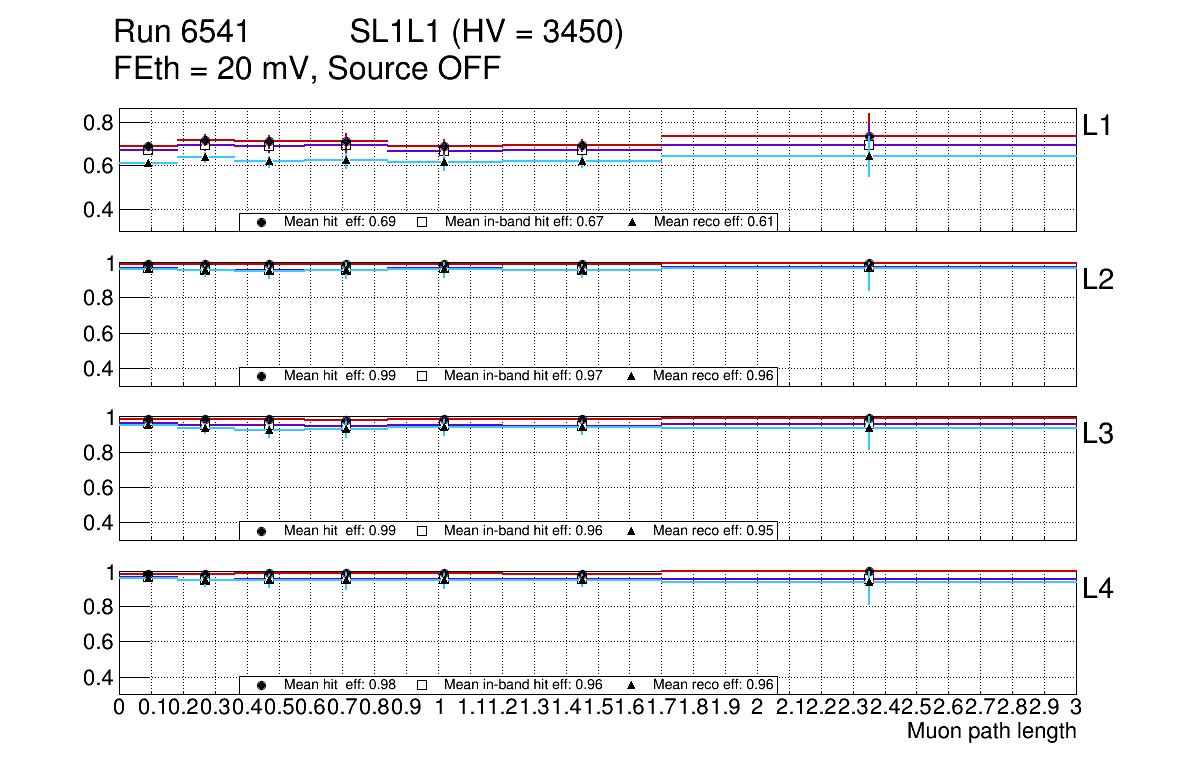
Task: Click the filled circle marker in L1 legend
Action: point(261,222)
